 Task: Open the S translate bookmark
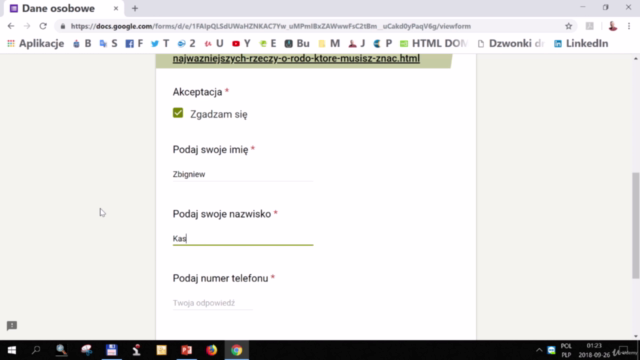coord(108,43)
